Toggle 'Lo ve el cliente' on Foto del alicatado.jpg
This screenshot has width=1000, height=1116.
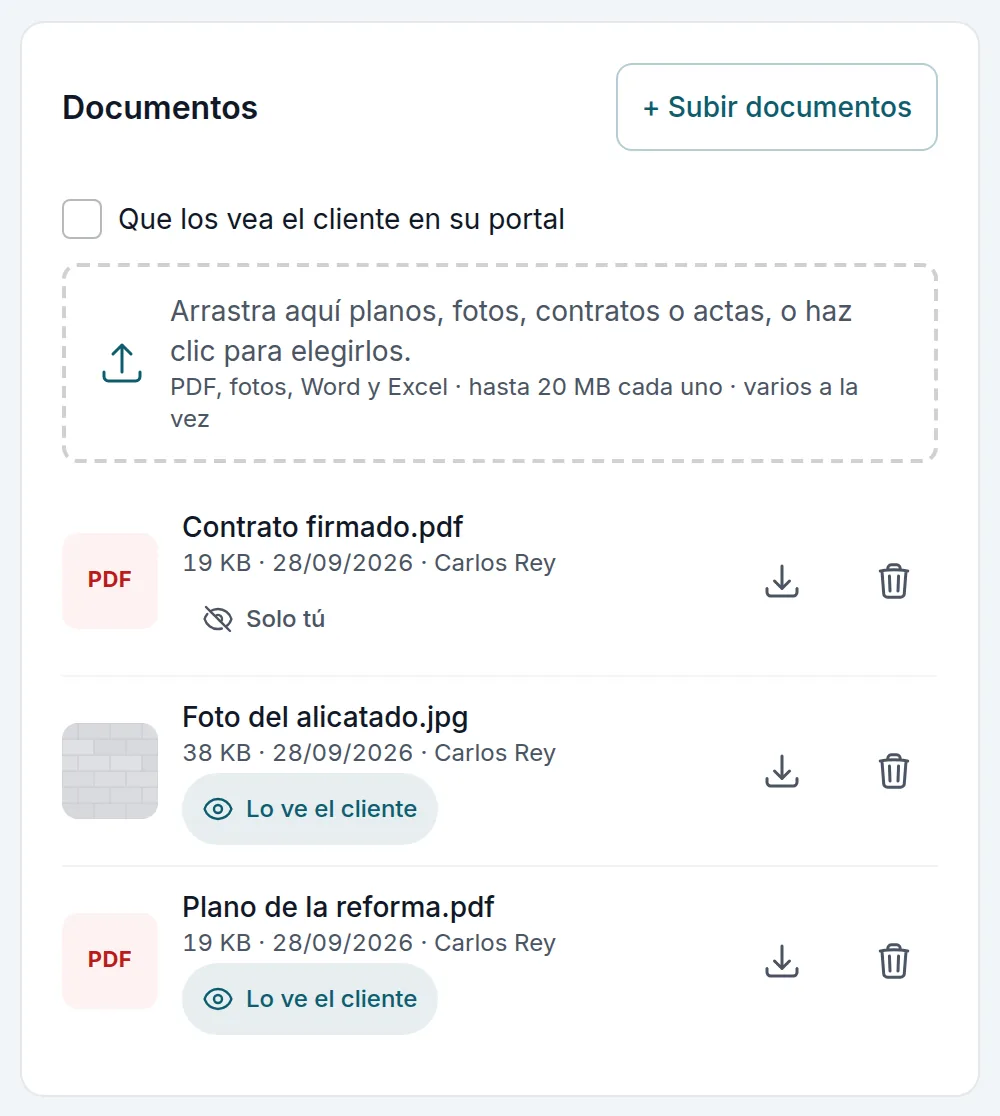point(310,809)
